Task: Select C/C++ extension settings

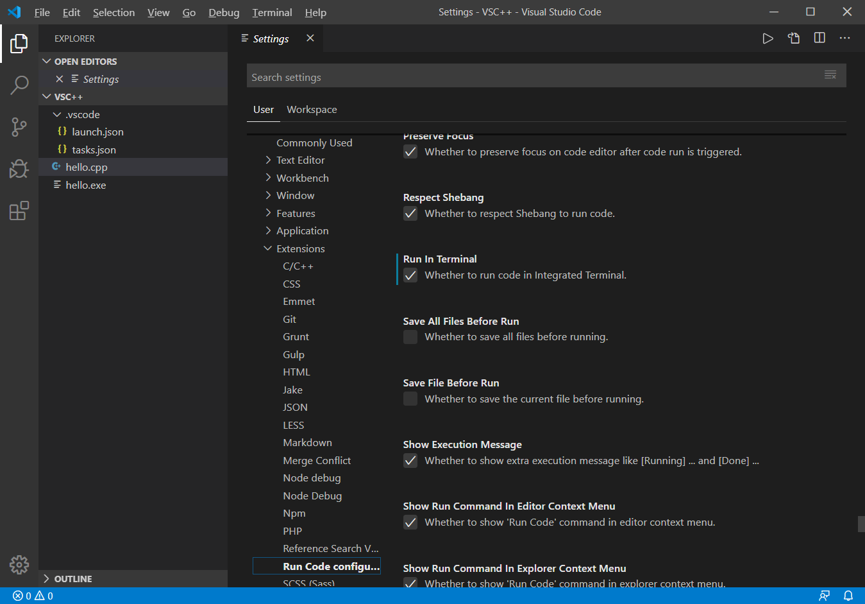Action: click(x=298, y=266)
